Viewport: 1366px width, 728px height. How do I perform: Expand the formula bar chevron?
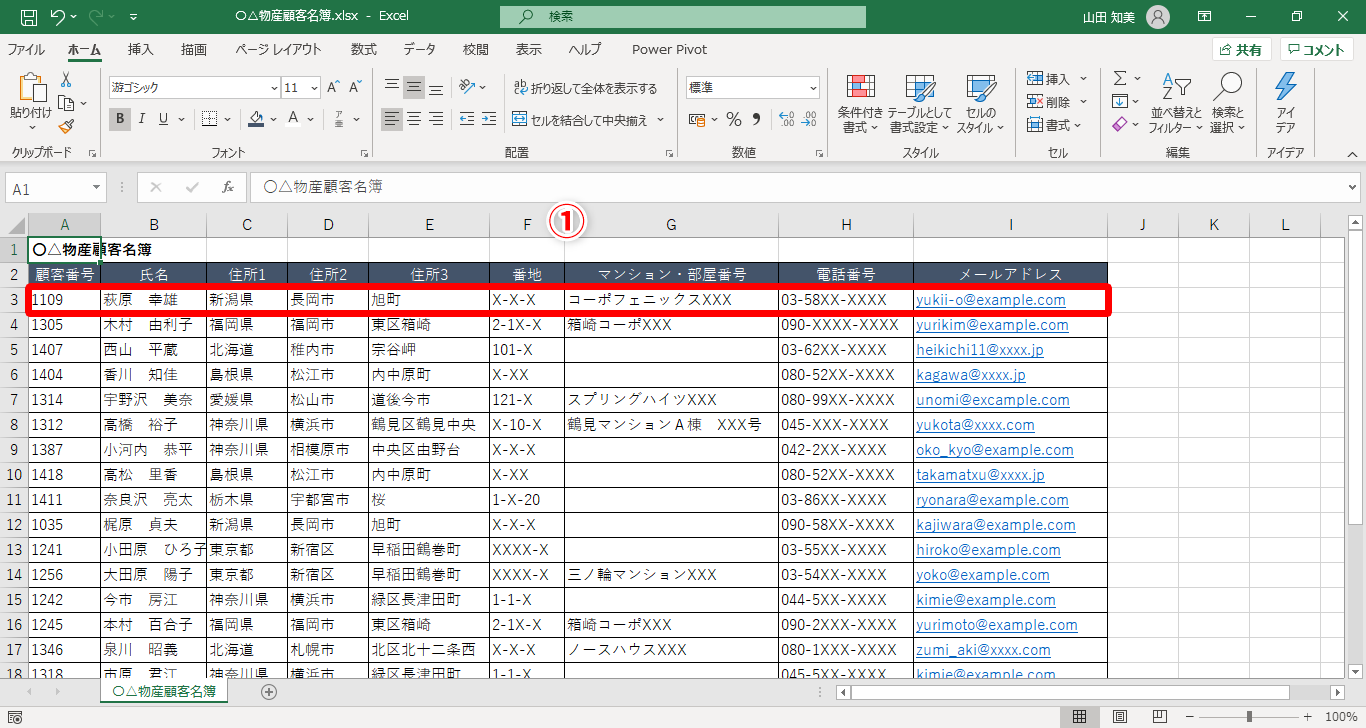(1353, 187)
